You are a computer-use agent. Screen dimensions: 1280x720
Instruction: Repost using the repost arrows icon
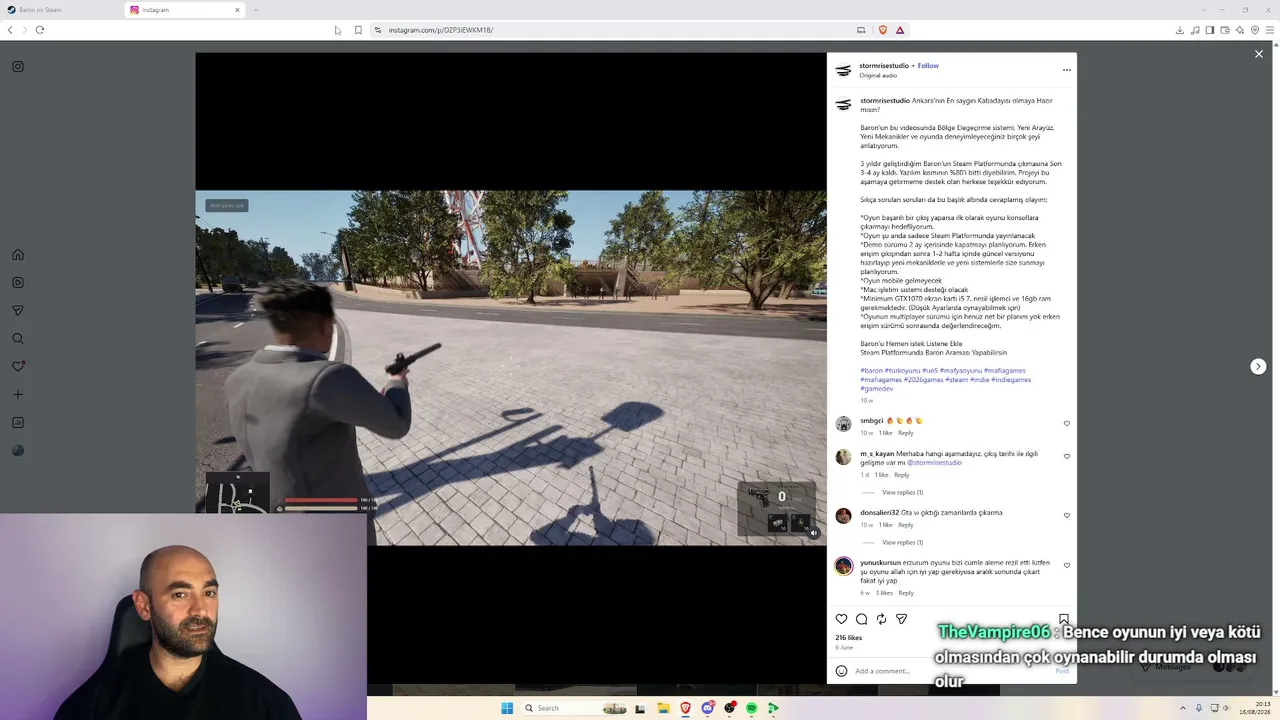(x=881, y=619)
